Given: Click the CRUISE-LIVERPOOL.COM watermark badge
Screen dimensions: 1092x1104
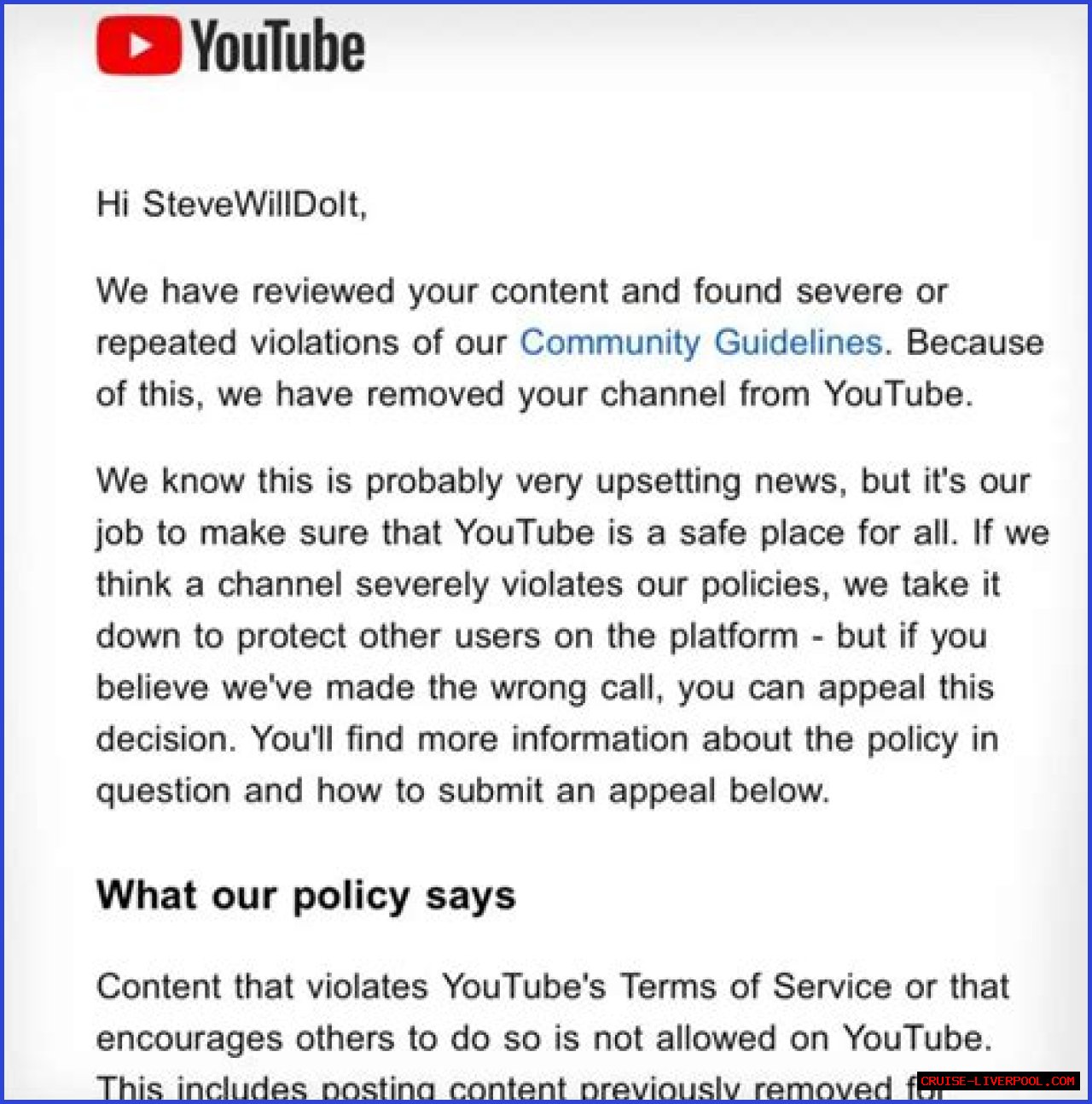Looking at the screenshot, I should (998, 1080).
